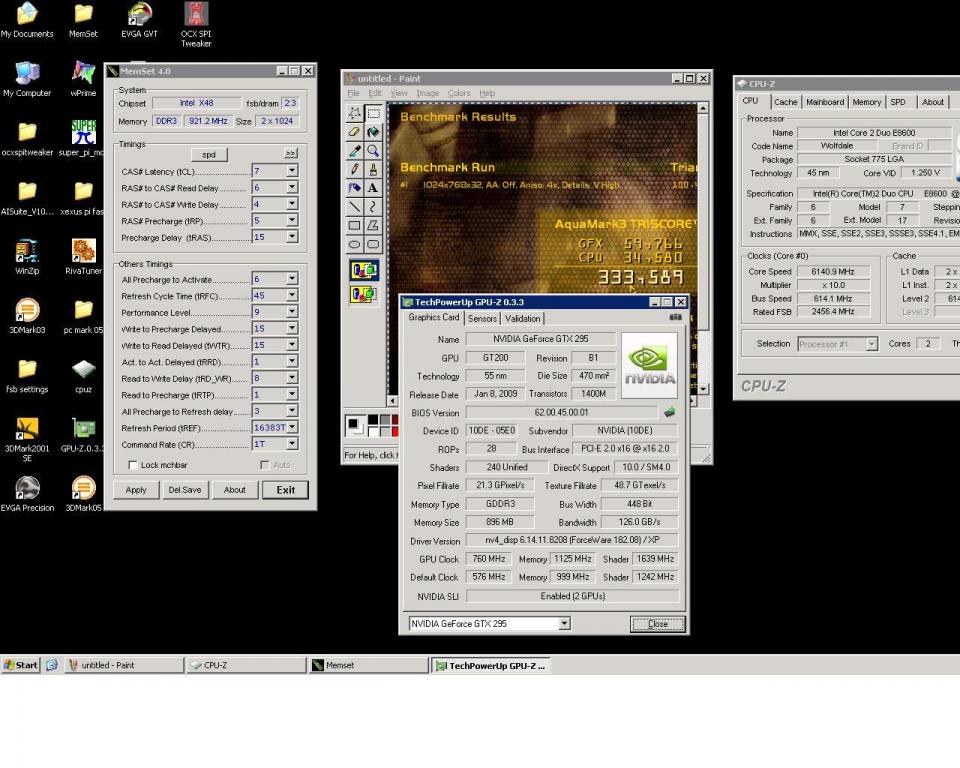The image size is (960, 768).
Task: Open the wPrime desktop shortcut
Action: pyautogui.click(x=83, y=78)
